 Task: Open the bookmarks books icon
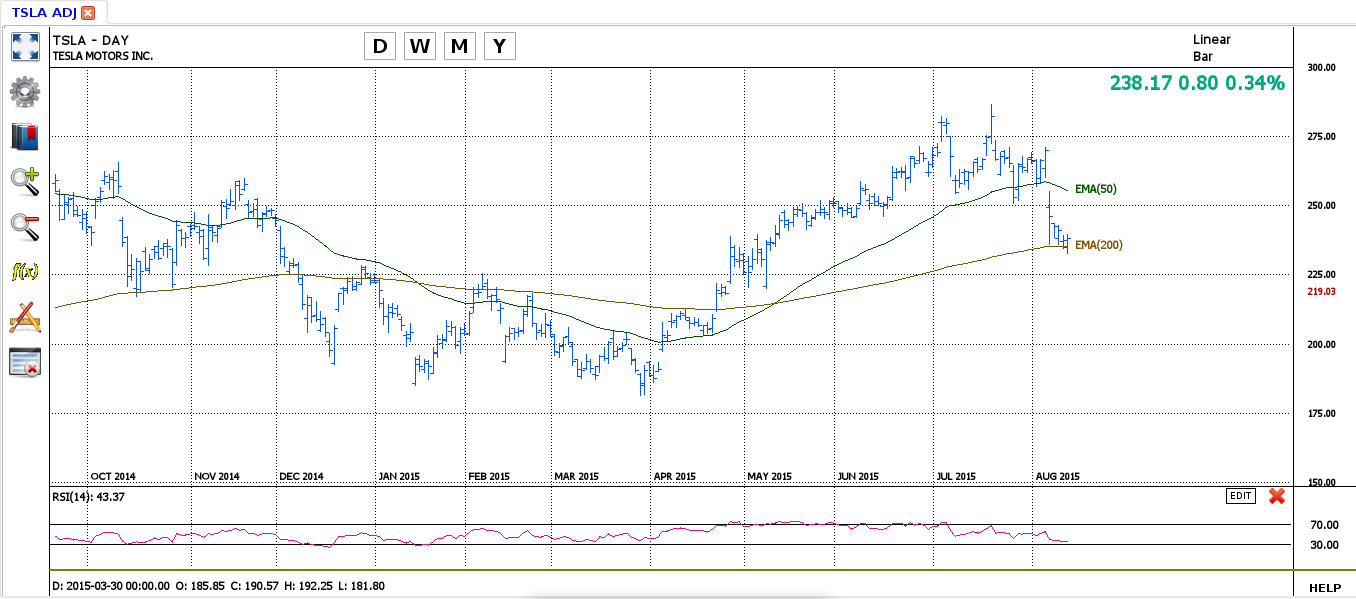(x=24, y=137)
